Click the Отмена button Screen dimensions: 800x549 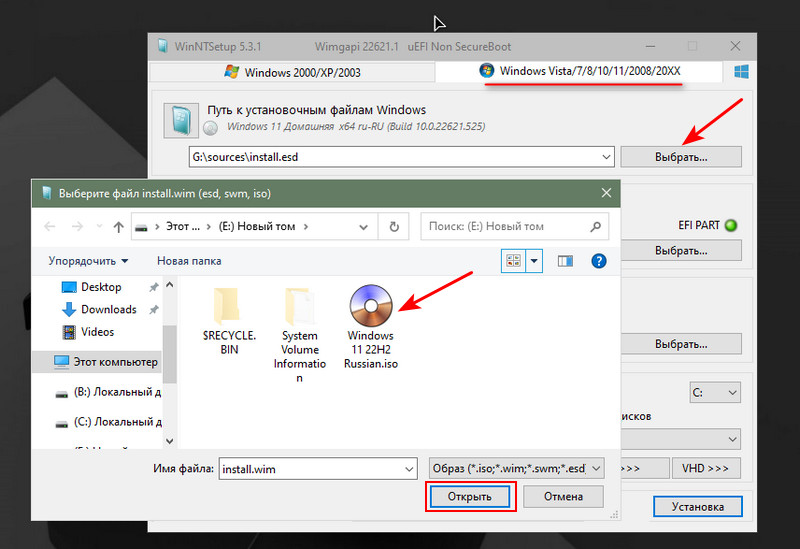coord(563,496)
